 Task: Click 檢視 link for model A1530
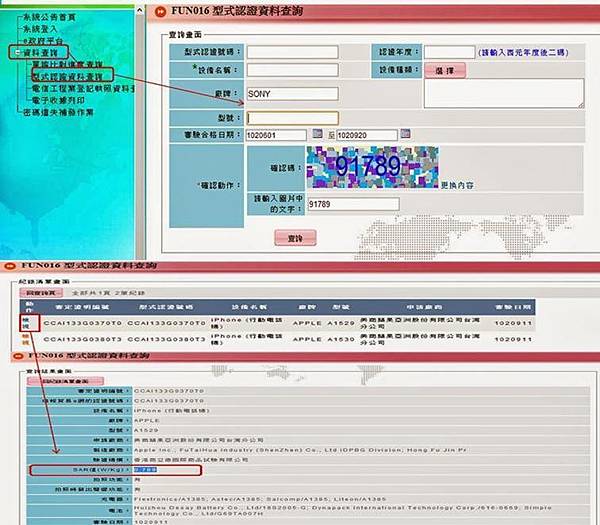pyautogui.click(x=26, y=339)
